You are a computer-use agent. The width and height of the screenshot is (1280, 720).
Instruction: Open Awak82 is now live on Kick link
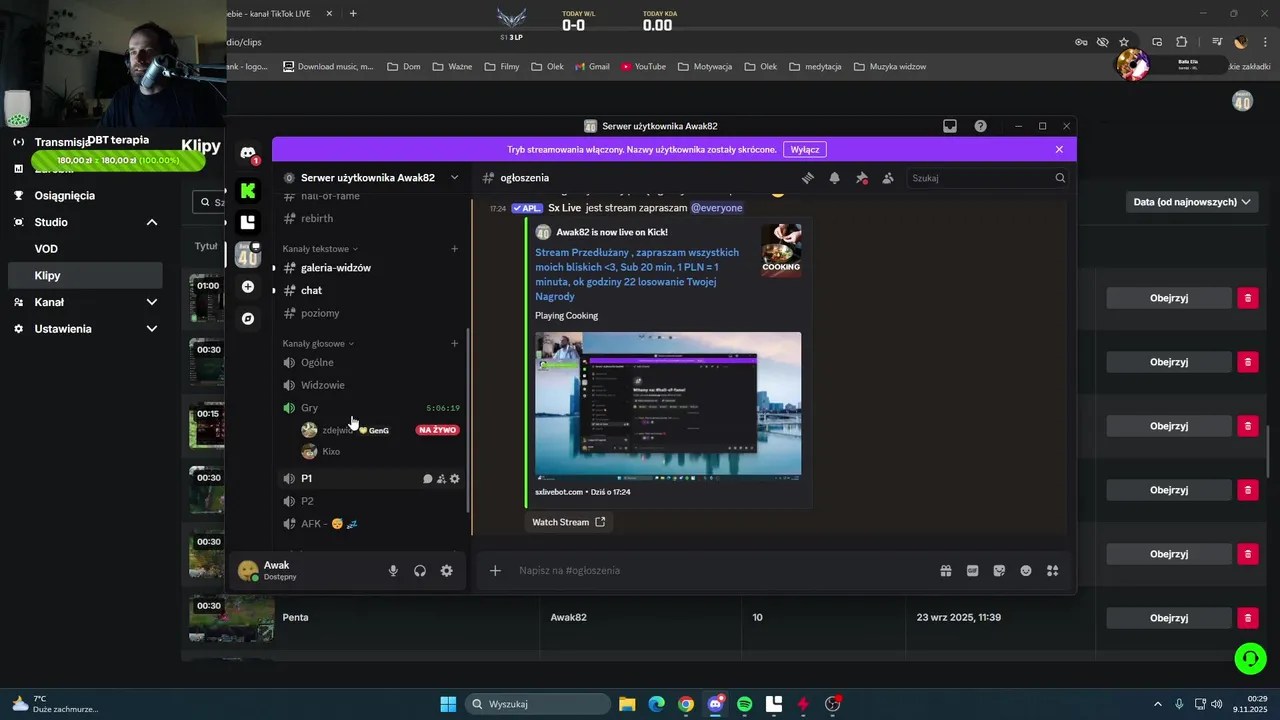612,232
